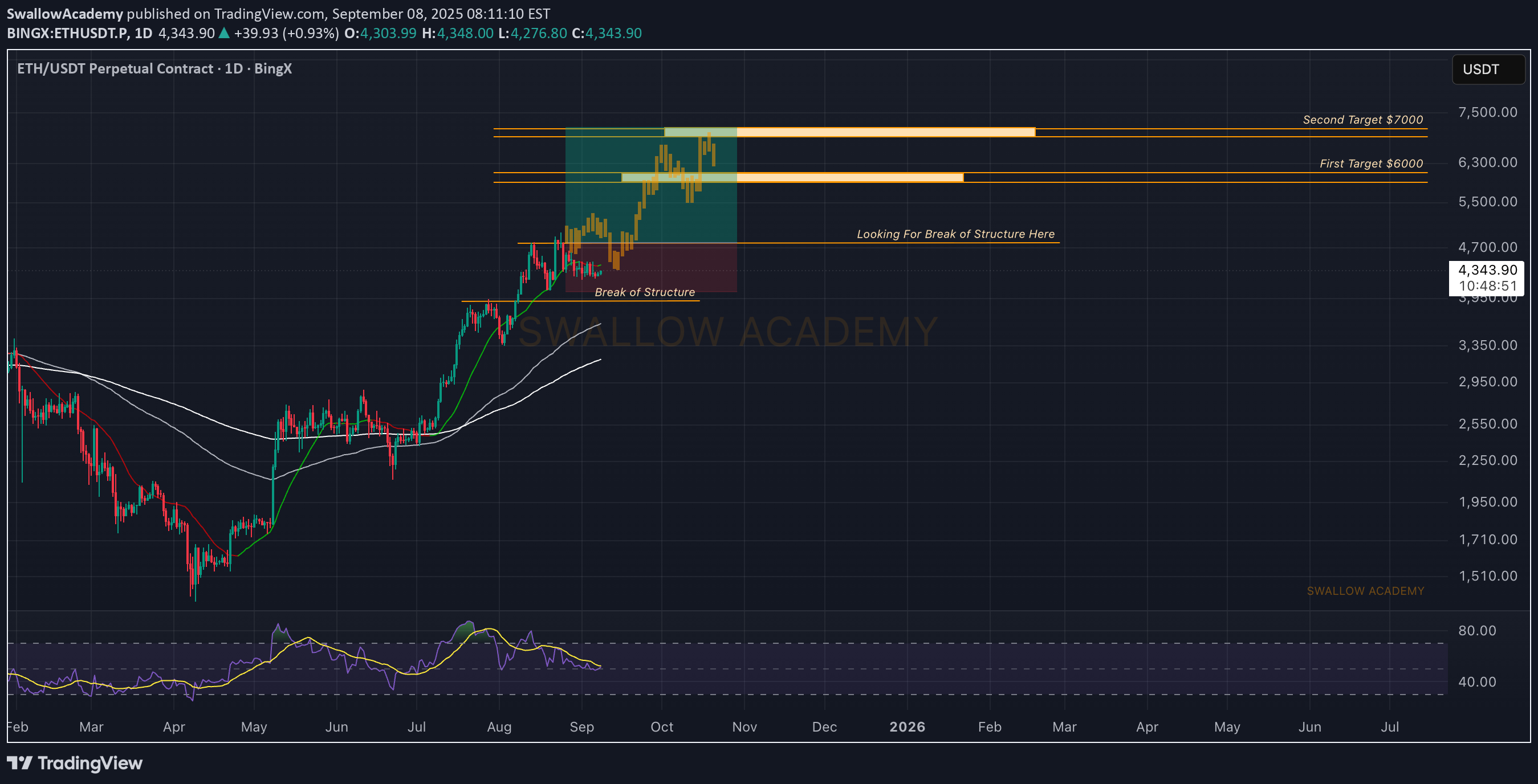
Task: Click the O:4,303.99 open value in header
Action: click(380, 34)
